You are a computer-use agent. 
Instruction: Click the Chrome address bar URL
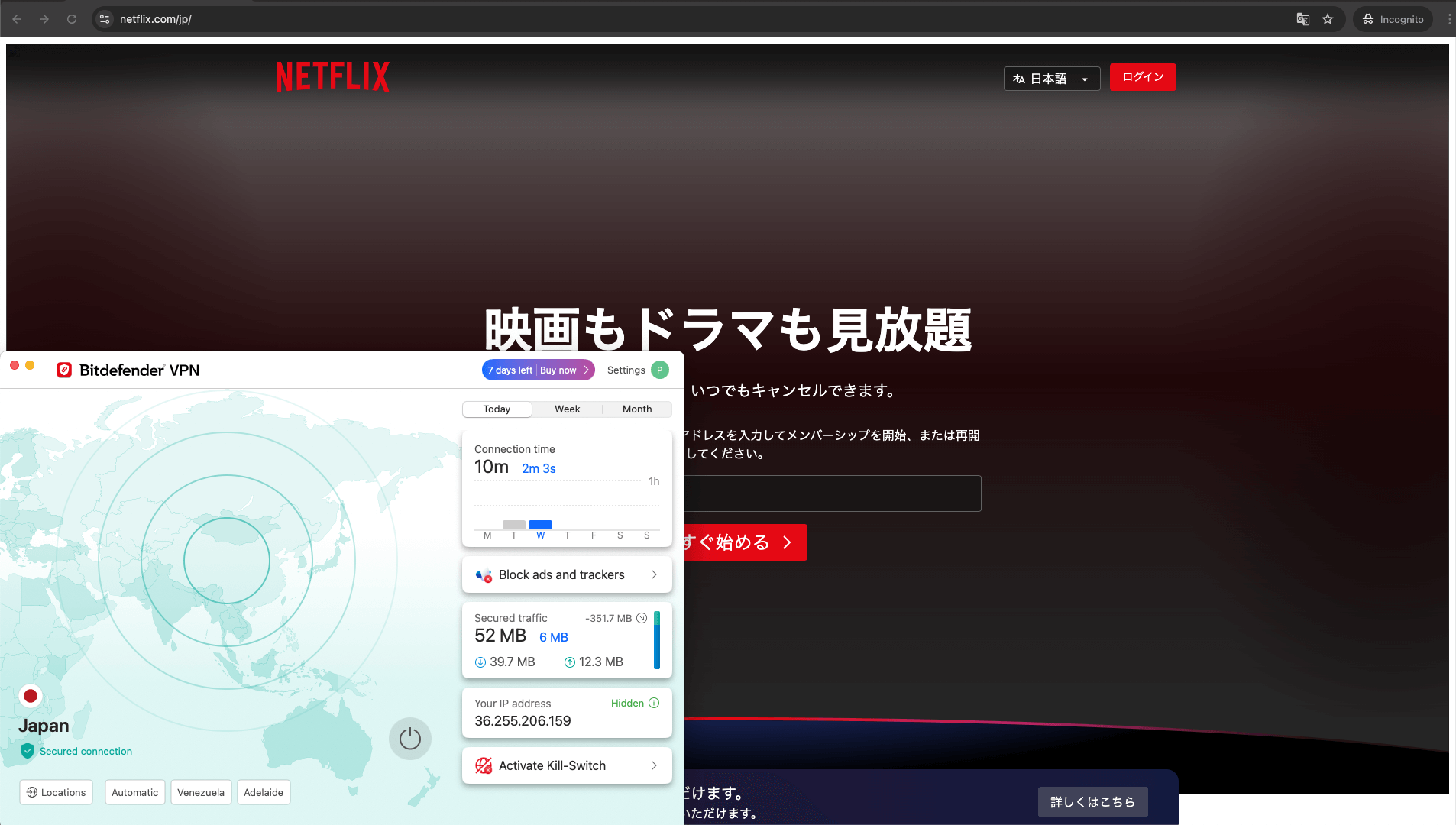point(156,19)
